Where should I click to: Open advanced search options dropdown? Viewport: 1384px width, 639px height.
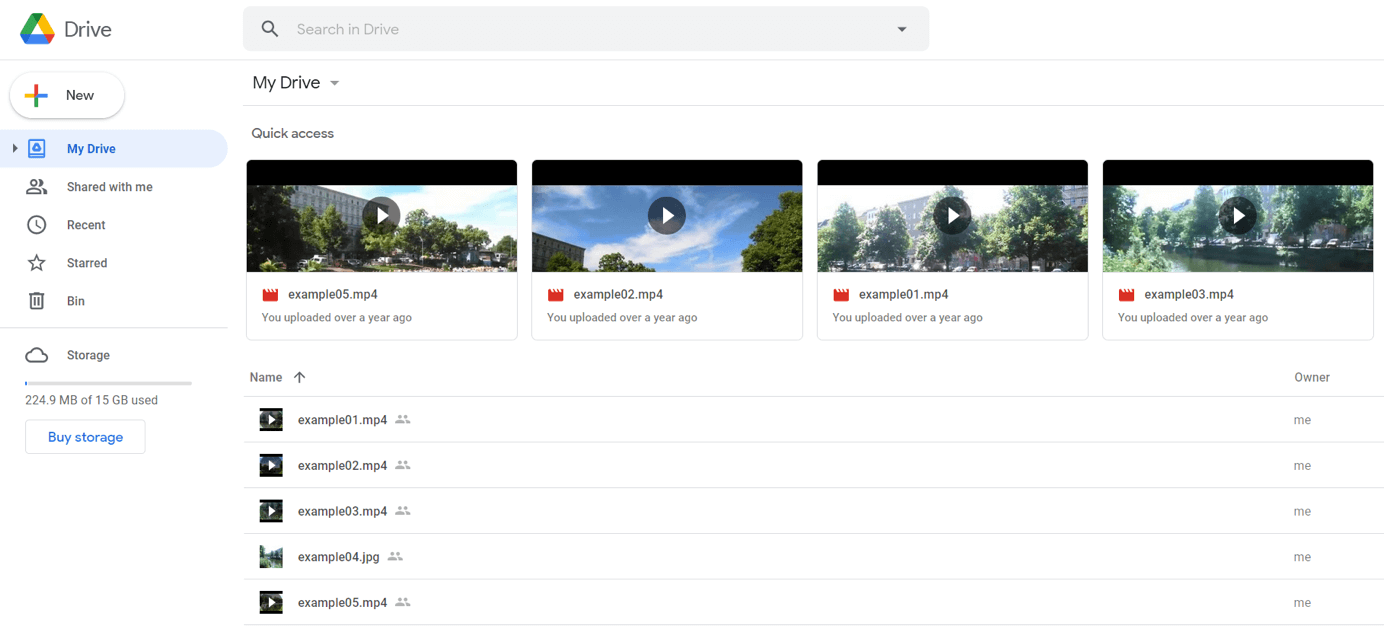(x=901, y=28)
